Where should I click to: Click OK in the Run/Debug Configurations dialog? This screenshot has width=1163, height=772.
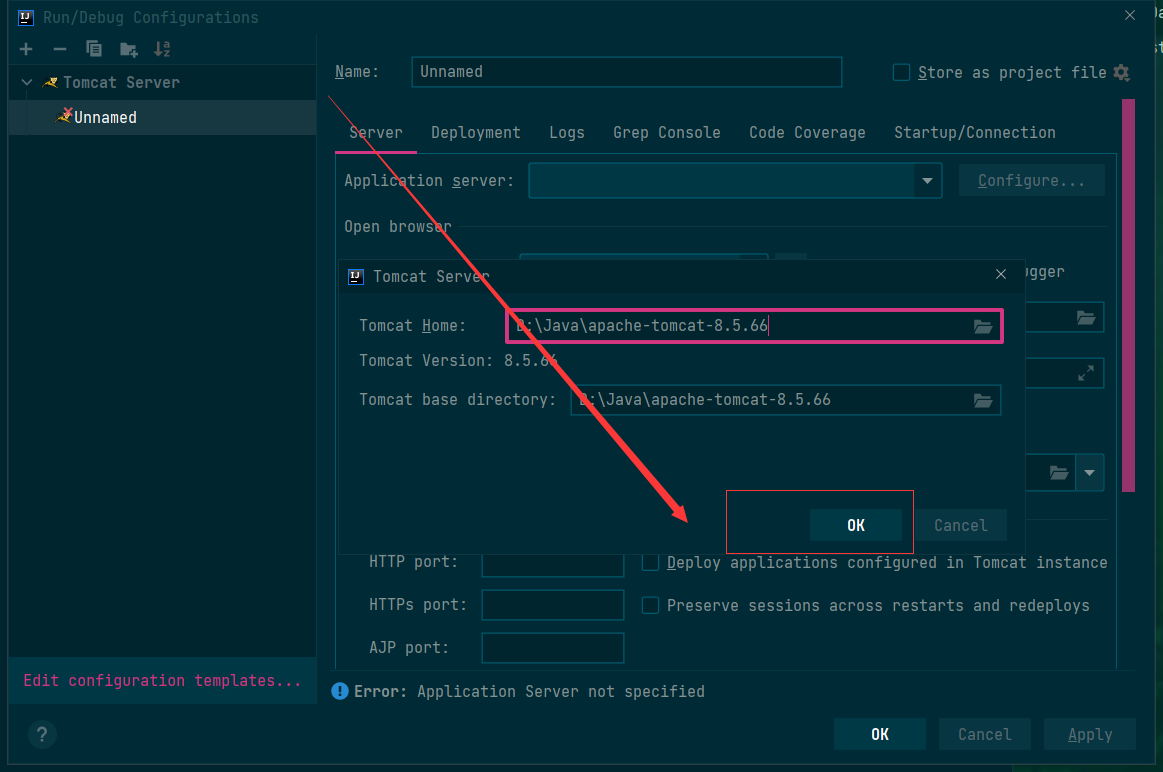coord(880,734)
